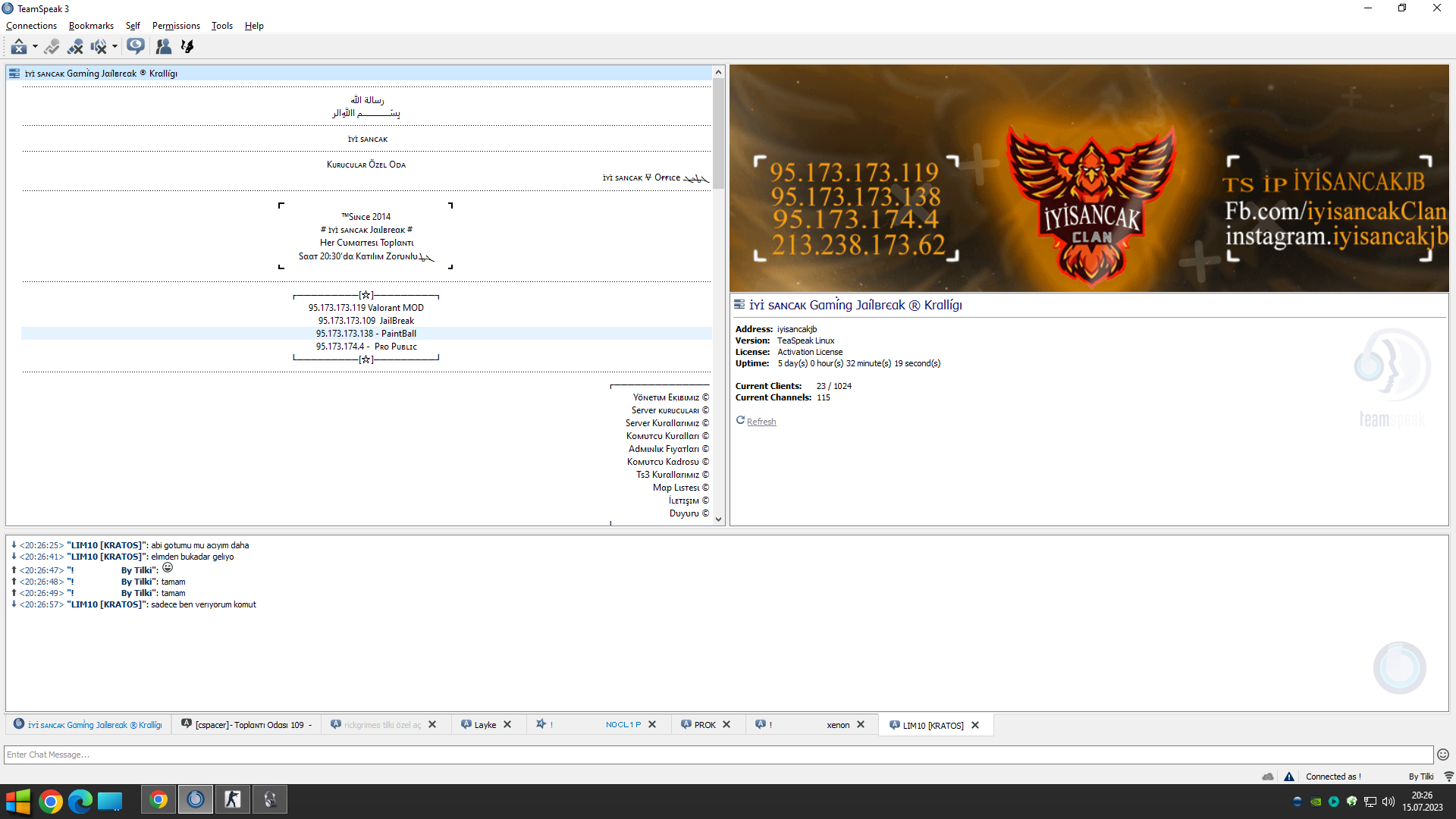The width and height of the screenshot is (1456, 819).
Task: Close the NOCL1P chat tab
Action: pos(652,725)
